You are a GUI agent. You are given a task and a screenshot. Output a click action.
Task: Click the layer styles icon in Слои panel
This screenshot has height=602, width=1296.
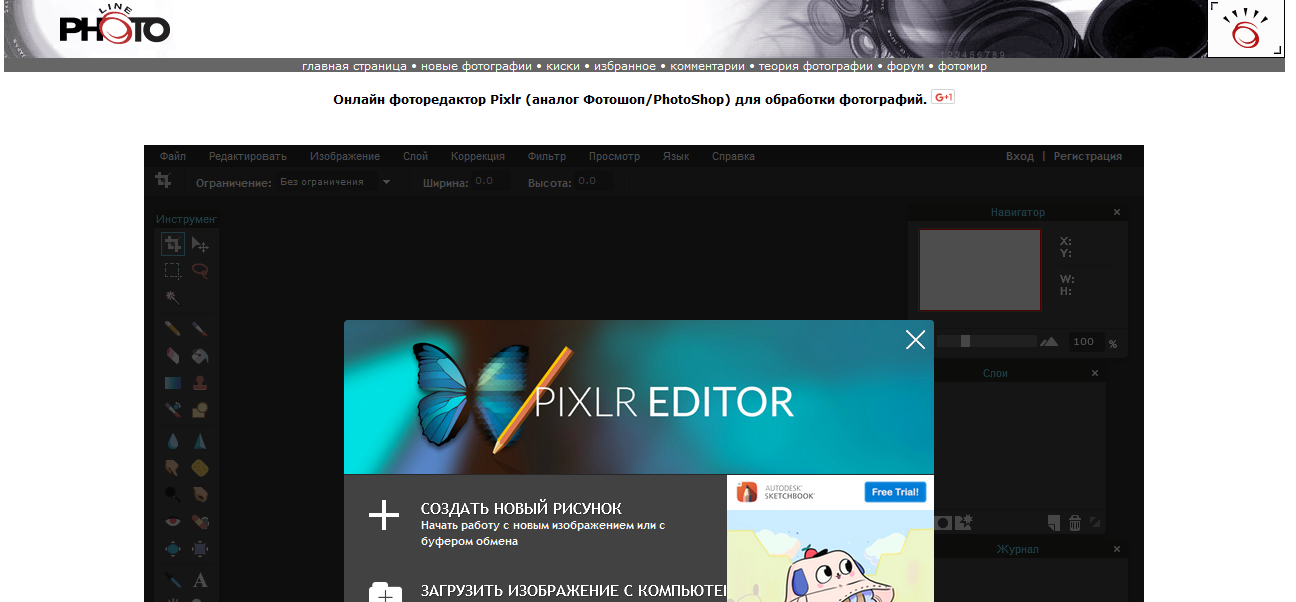tap(963, 522)
